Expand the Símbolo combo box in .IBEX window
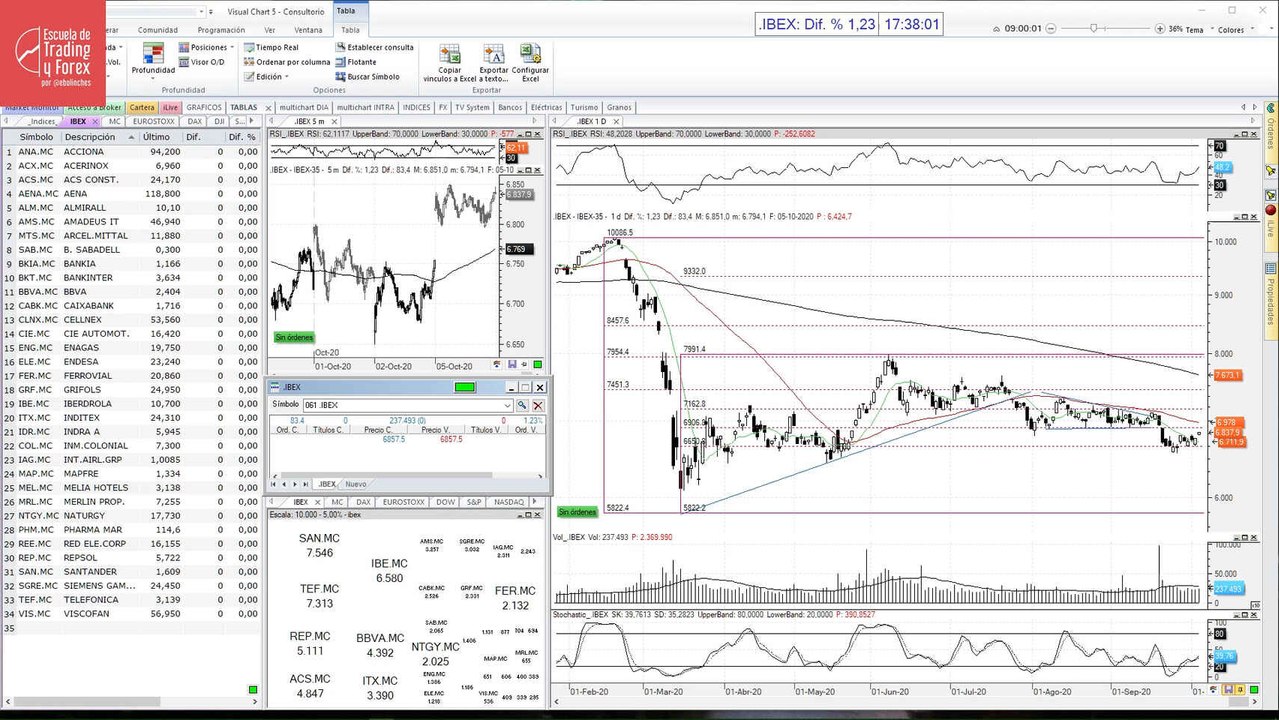The width and height of the screenshot is (1279, 720). click(x=508, y=405)
